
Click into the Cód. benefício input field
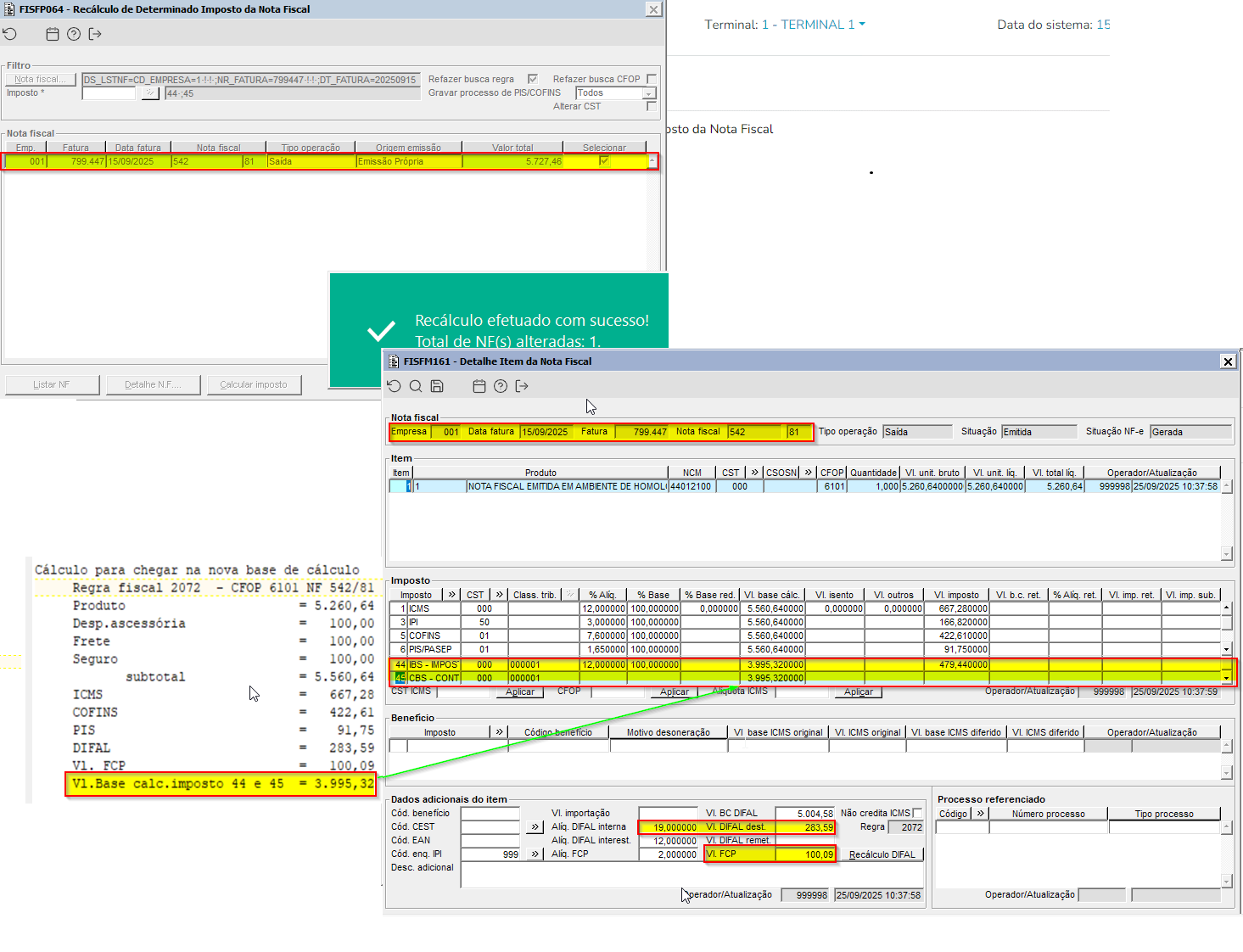490,813
